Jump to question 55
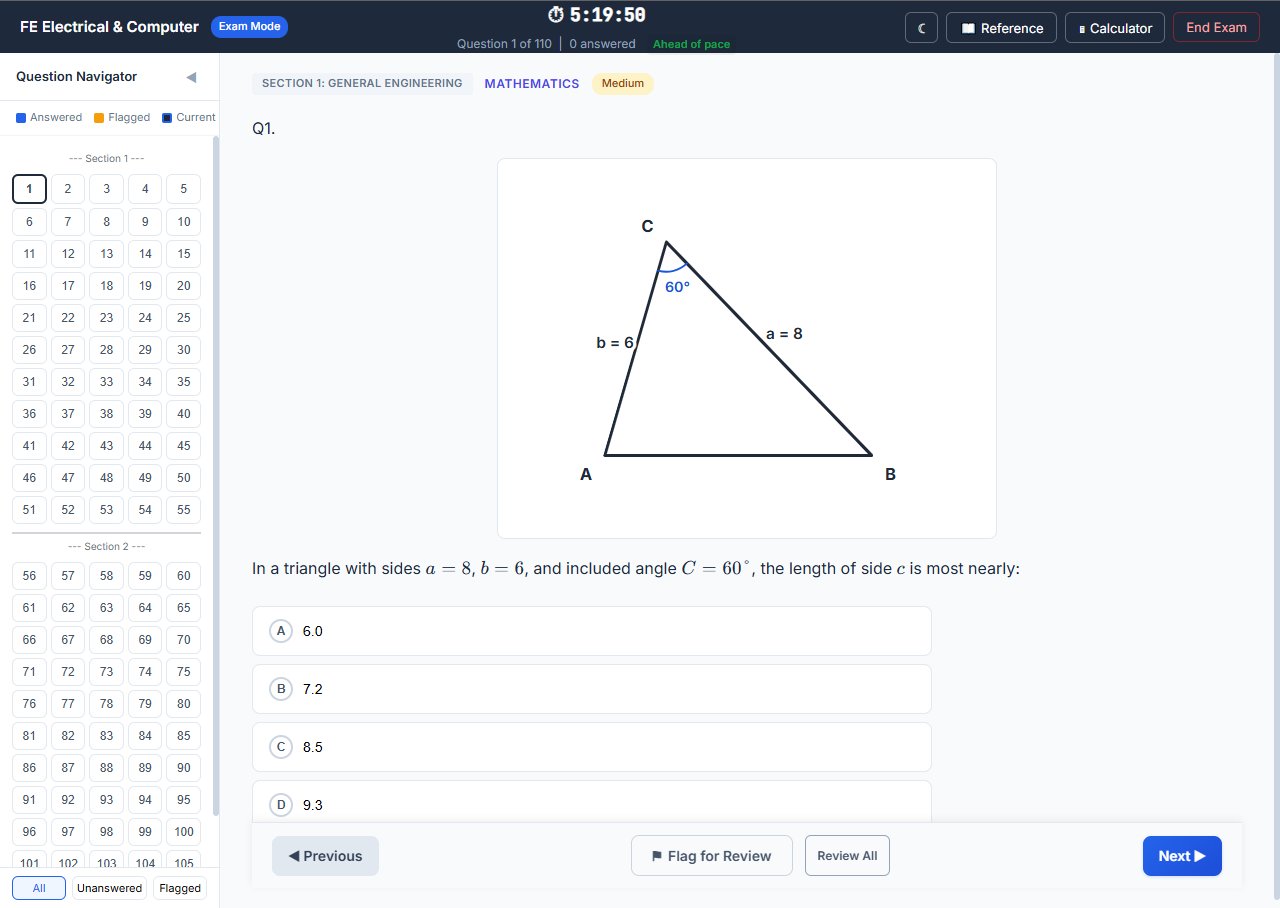Viewport: 1280px width, 908px height. [x=184, y=510]
